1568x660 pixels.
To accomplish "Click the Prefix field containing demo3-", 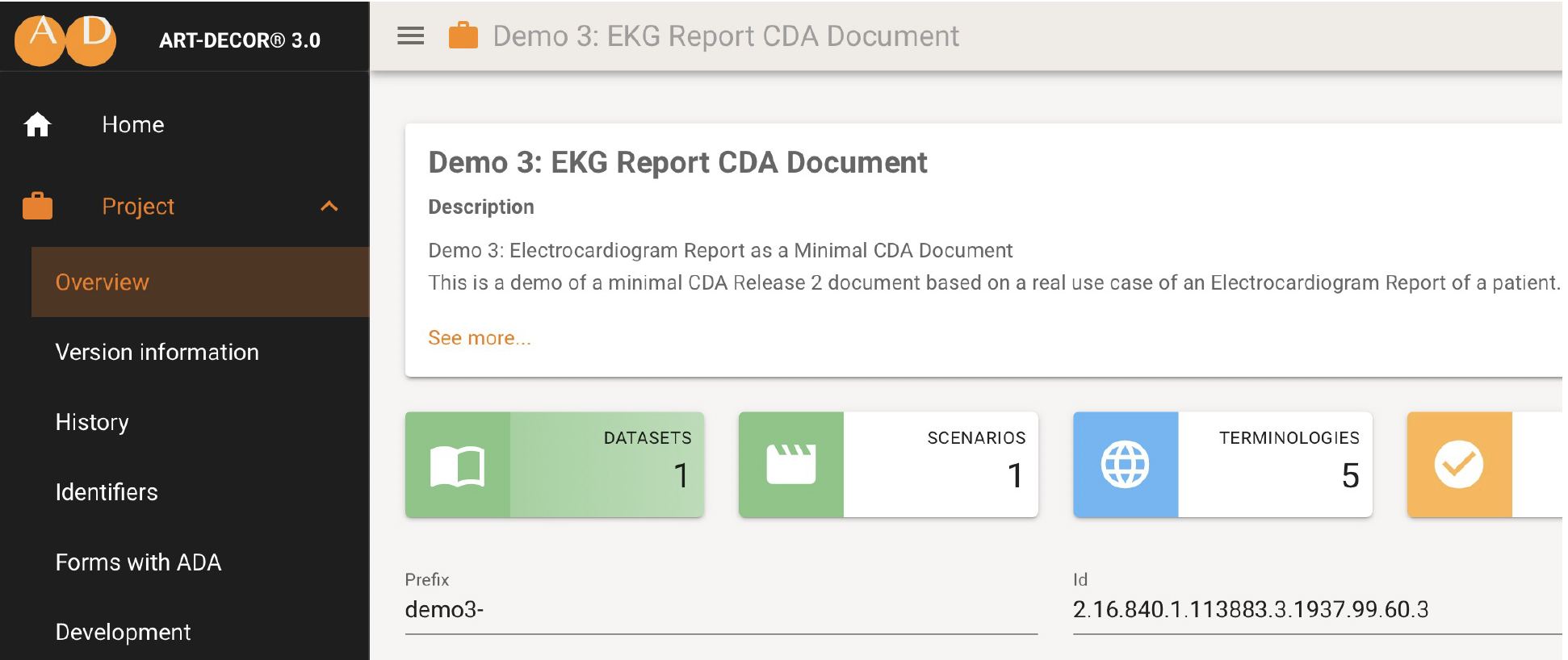I will (720, 610).
